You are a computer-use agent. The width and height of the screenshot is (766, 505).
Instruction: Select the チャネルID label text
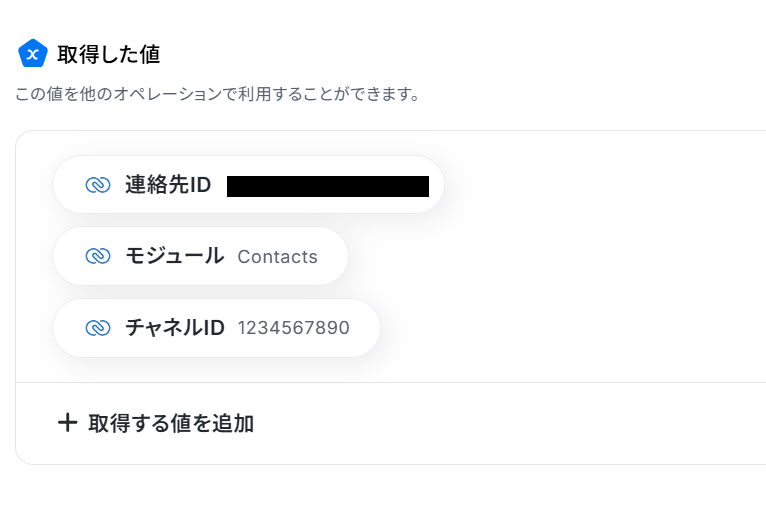tap(174, 328)
